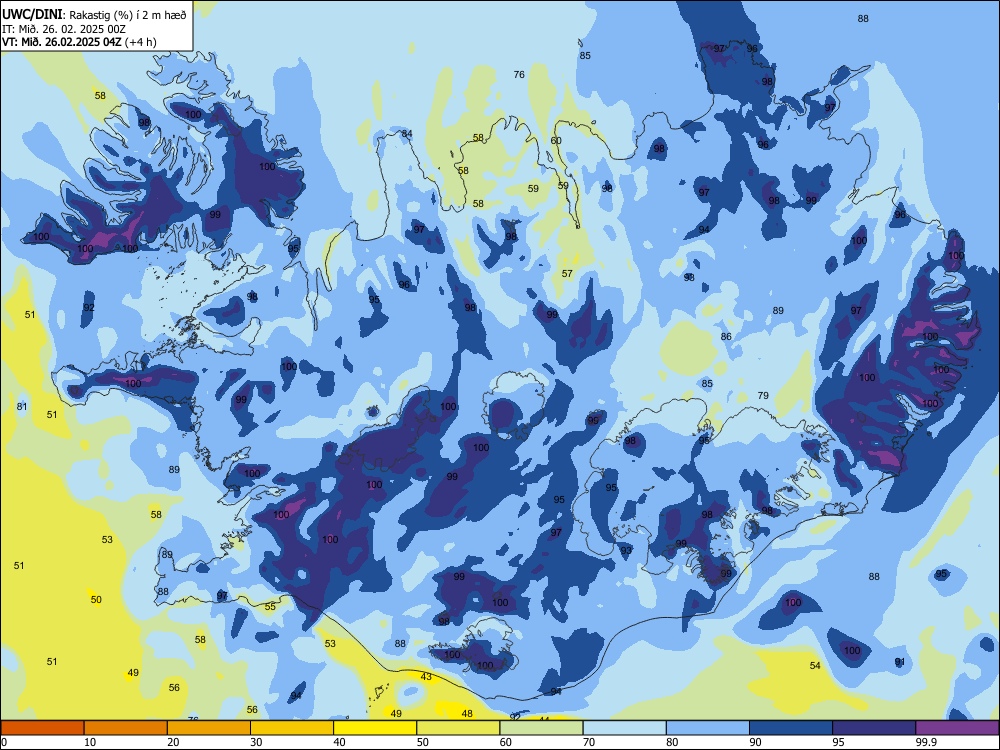This screenshot has height=750, width=1000.
Task: Click the bright yellow 40–50 legend swatch
Action: point(375,728)
